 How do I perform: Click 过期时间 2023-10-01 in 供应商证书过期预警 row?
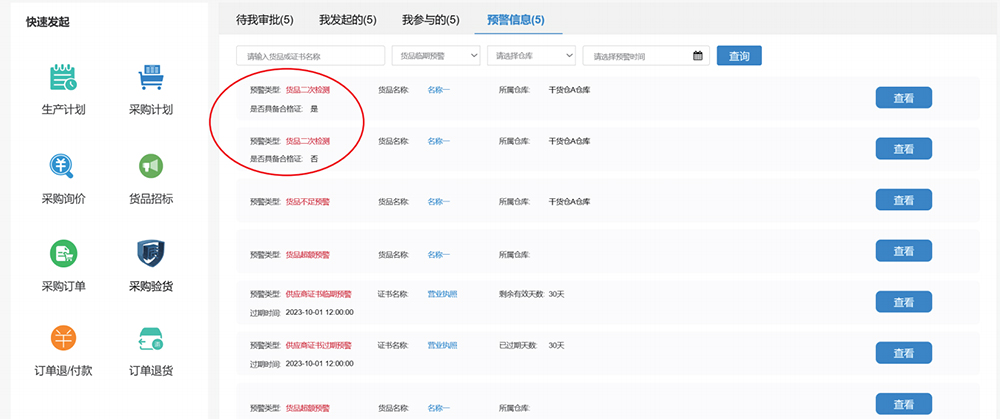319,363
